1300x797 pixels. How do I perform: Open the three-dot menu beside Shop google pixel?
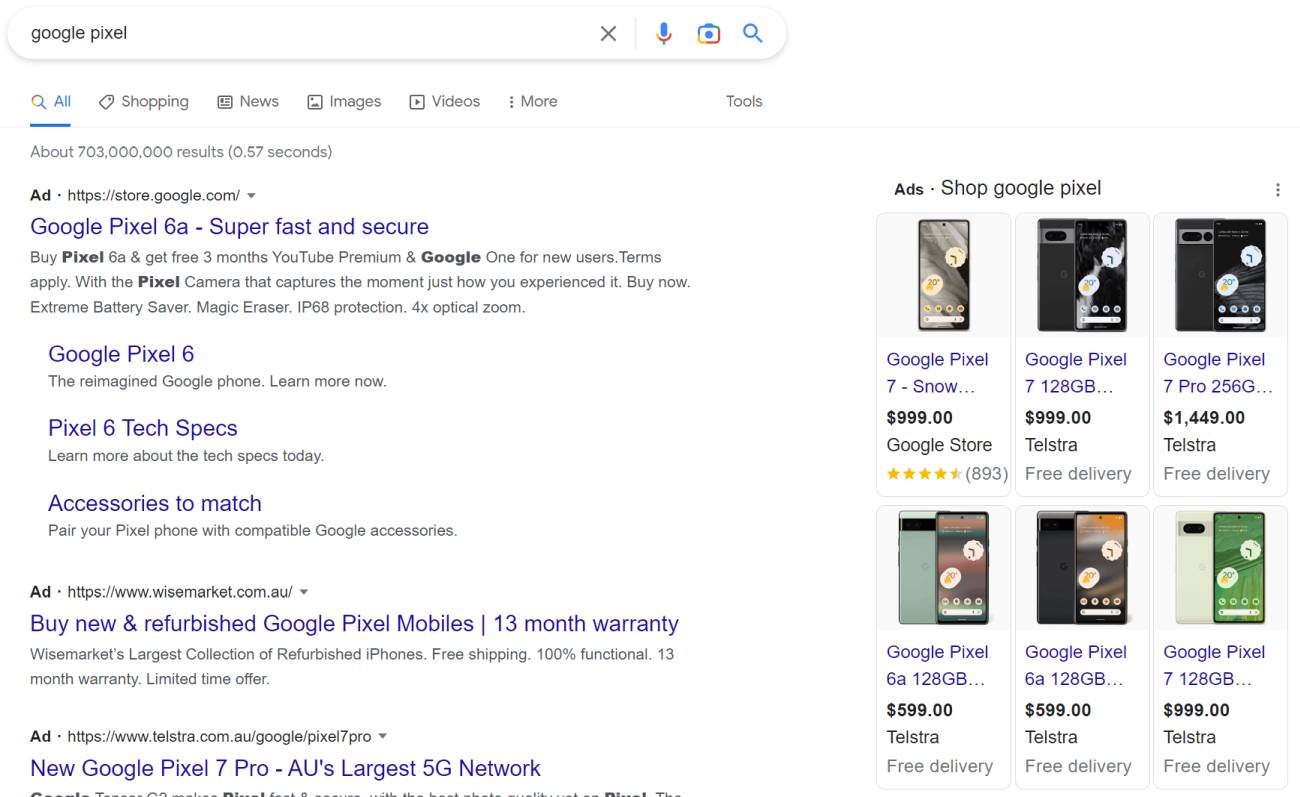point(1277,190)
